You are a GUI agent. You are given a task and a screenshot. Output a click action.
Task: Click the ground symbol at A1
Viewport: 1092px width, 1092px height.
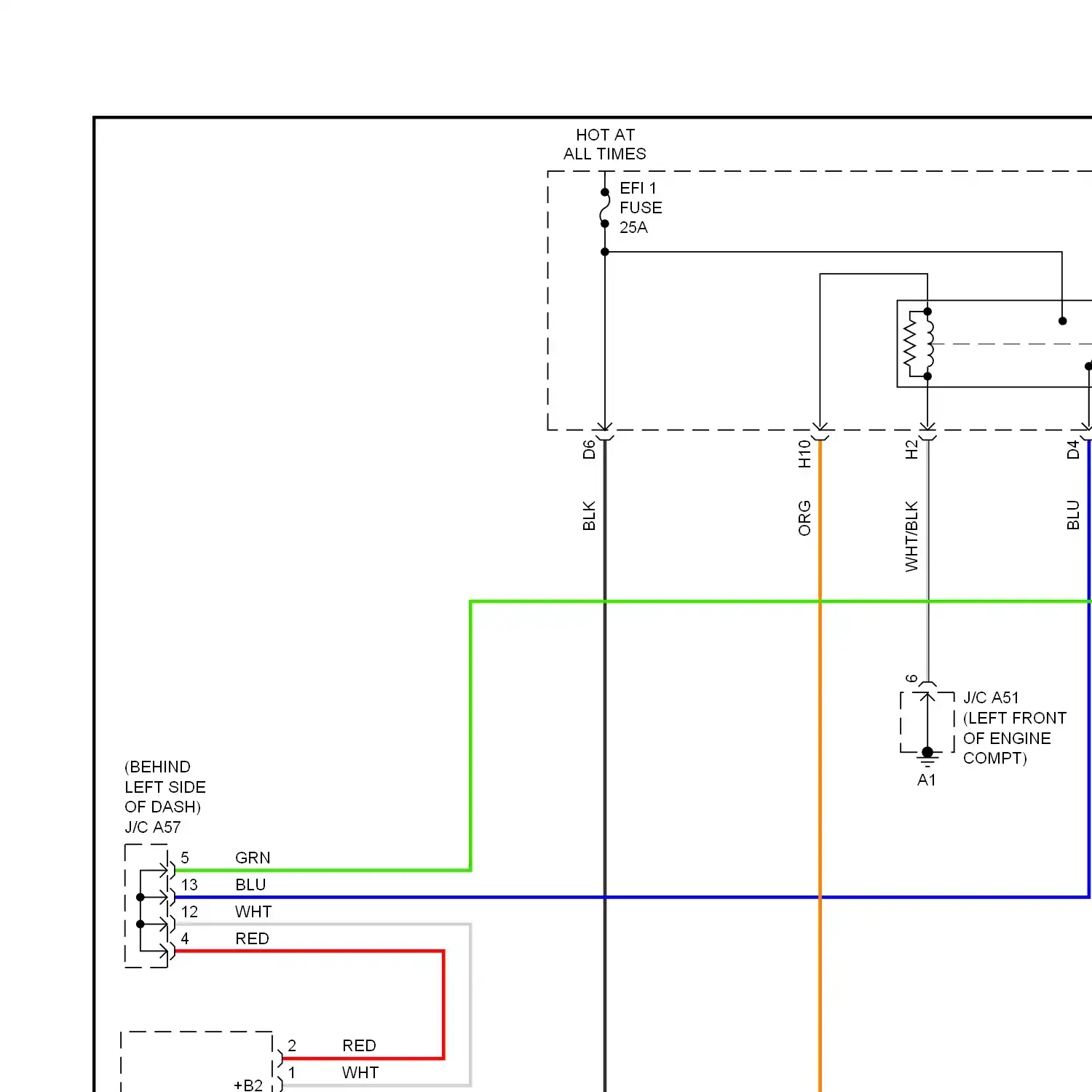[x=927, y=757]
